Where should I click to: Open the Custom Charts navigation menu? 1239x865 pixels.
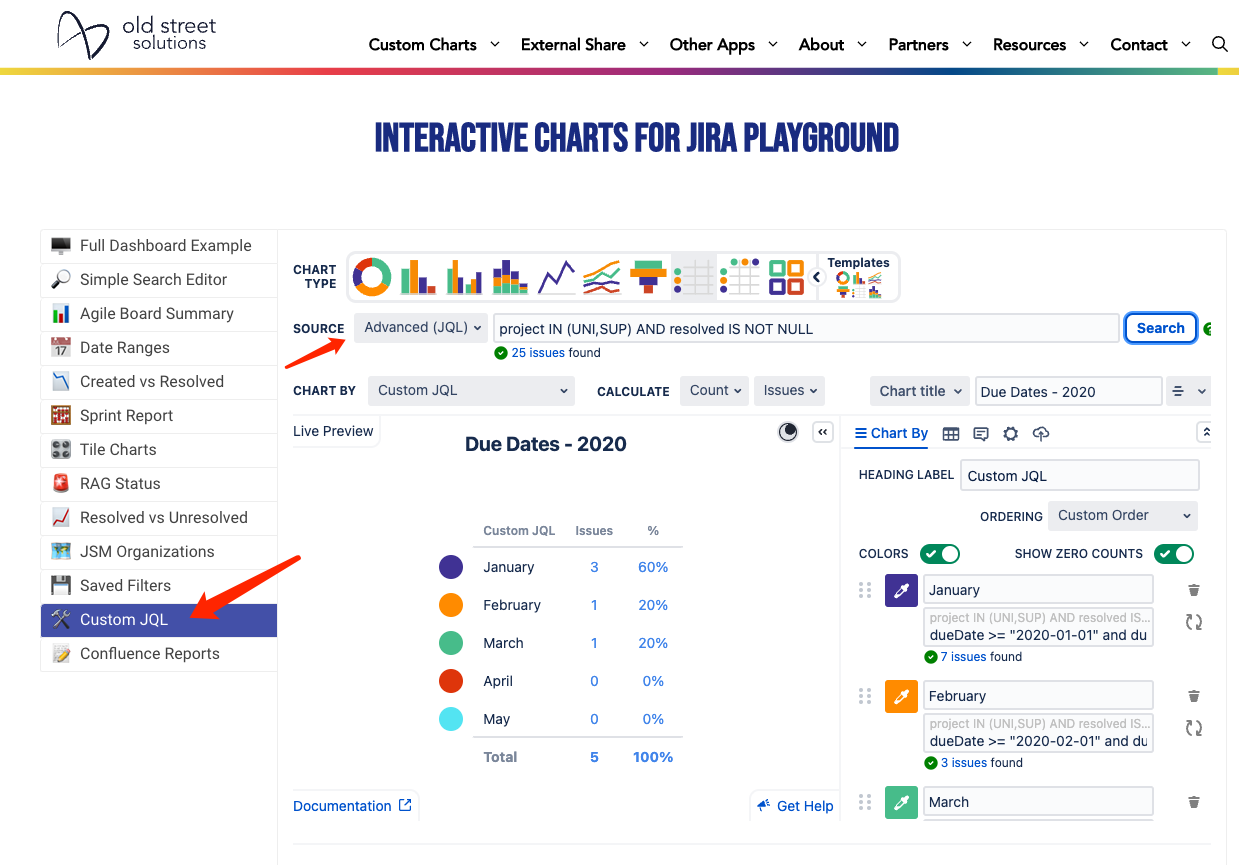click(436, 44)
